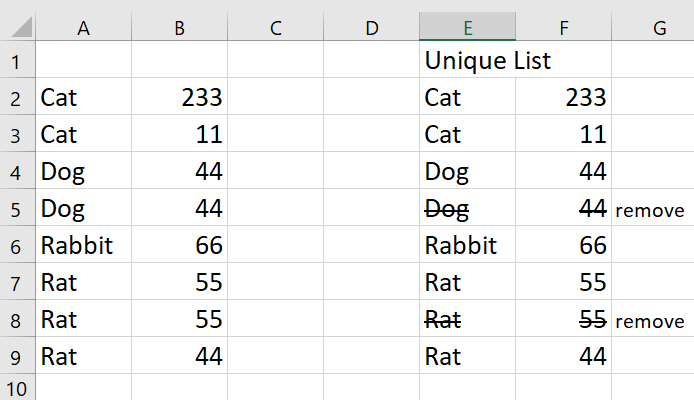Image resolution: width=694 pixels, height=400 pixels.
Task: Select row 4 header
Action: 17,170
